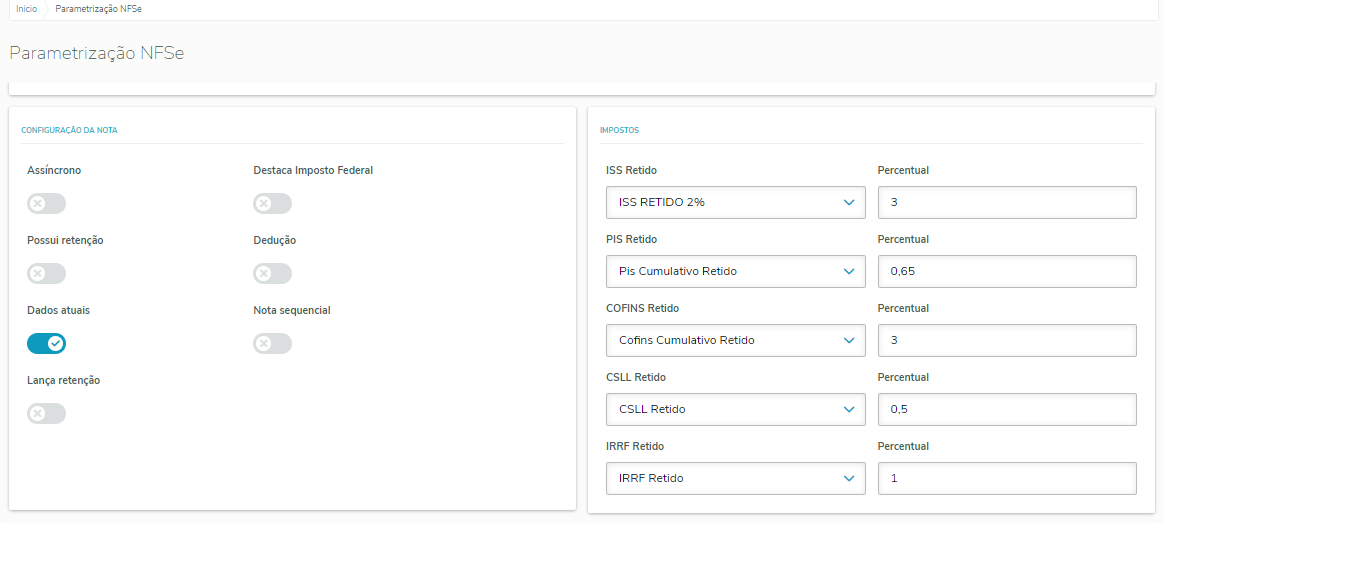Viewport: 1360px width, 564px height.
Task: Disable the Dados atuais toggle
Action: pos(46,344)
